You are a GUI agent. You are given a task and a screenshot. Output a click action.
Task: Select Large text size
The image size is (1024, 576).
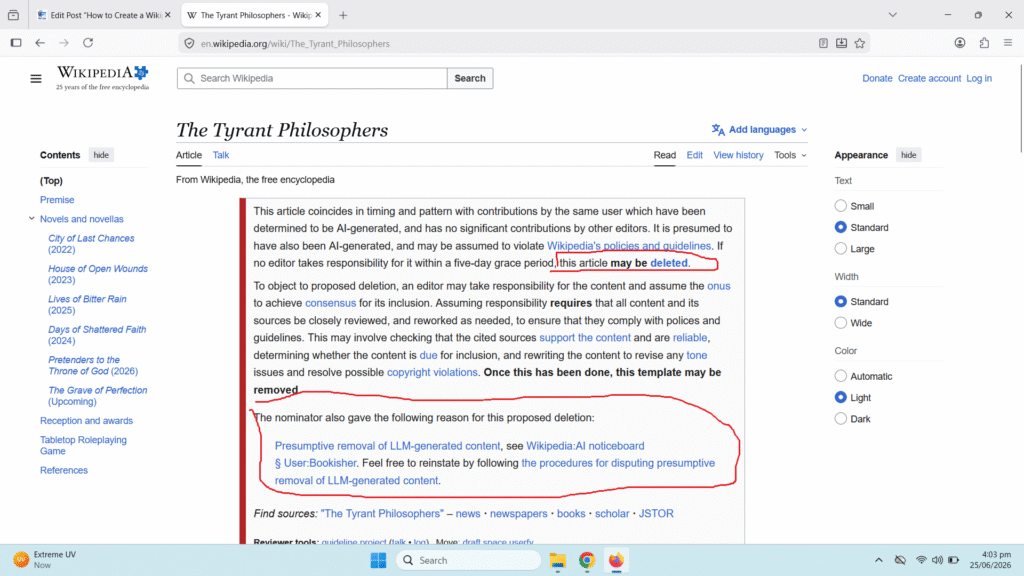coord(840,249)
